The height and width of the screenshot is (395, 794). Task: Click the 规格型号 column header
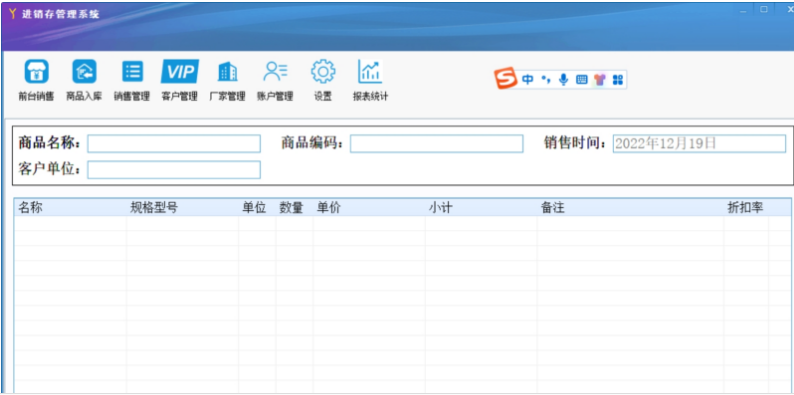[x=182, y=207]
